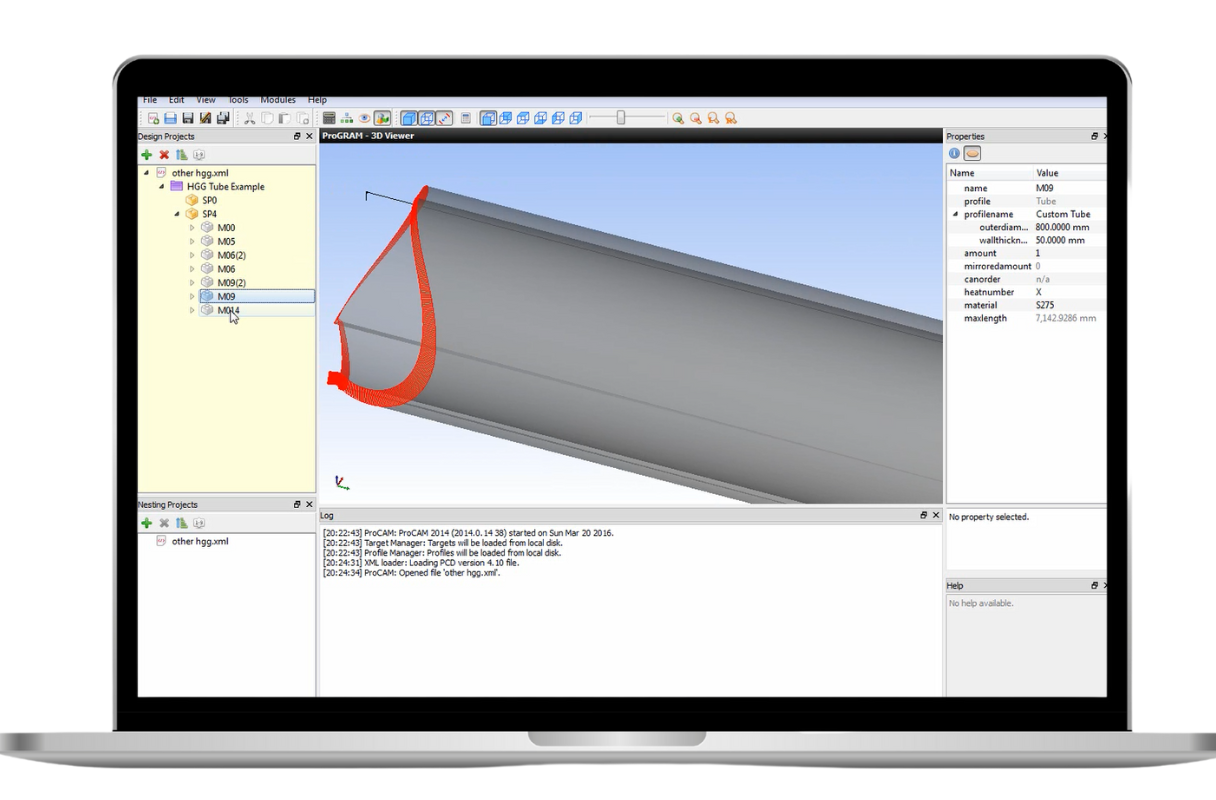1216x800 pixels.
Task: Collapse the SP4 assembly node
Action: 177,213
